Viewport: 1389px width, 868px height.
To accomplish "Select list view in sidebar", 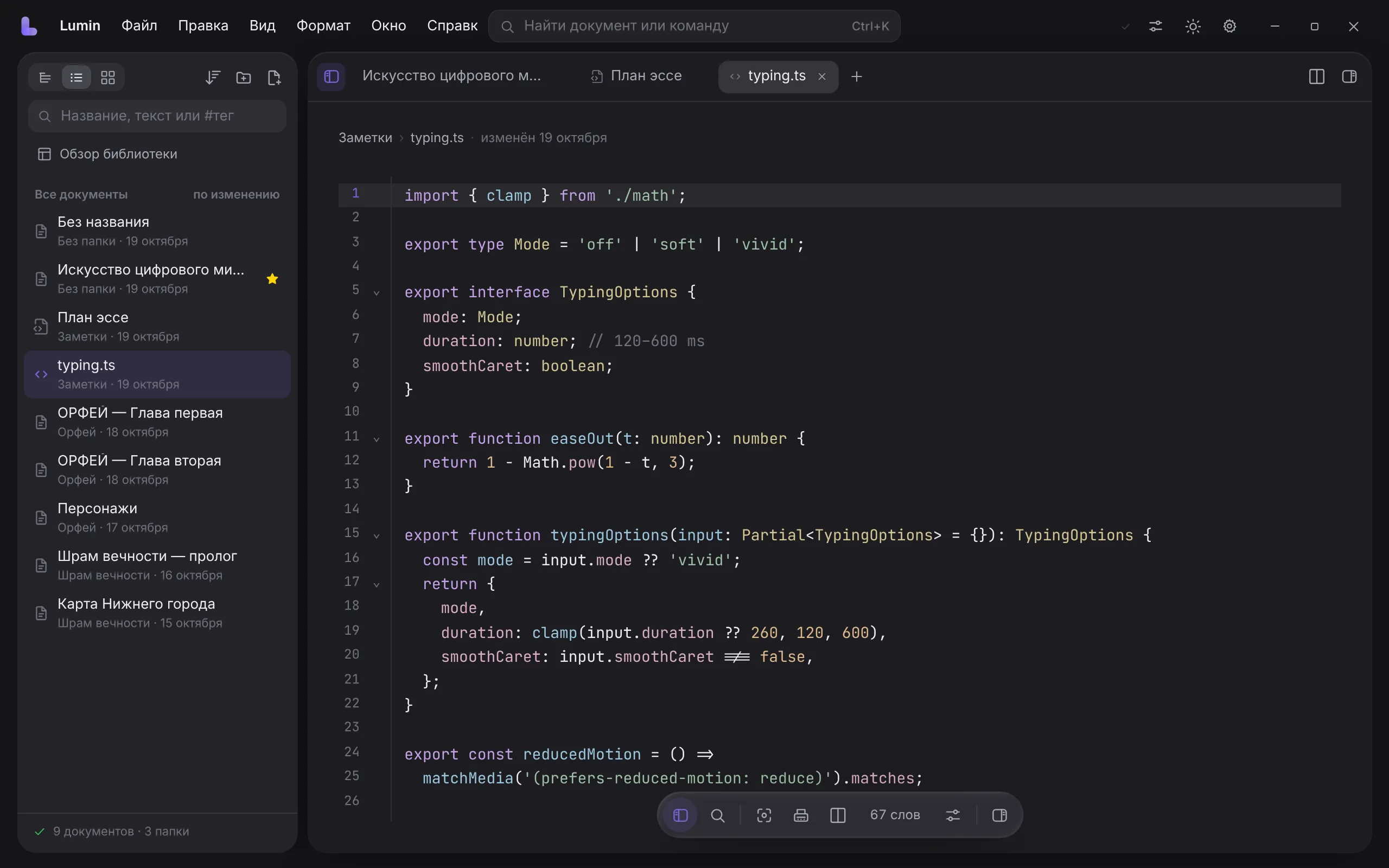I will click(x=77, y=78).
